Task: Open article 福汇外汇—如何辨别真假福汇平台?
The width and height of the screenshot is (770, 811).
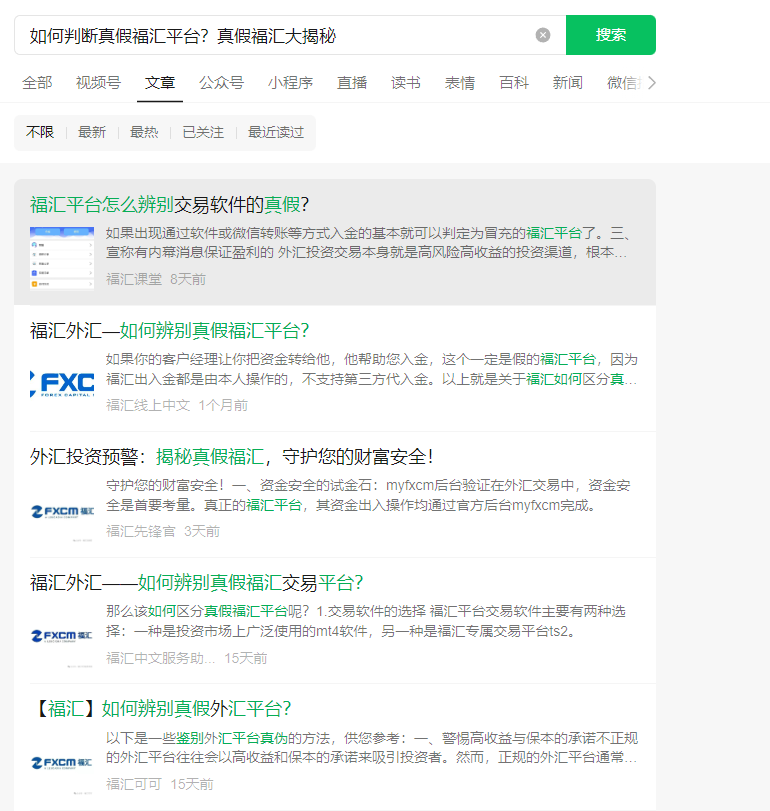Action: tap(169, 331)
